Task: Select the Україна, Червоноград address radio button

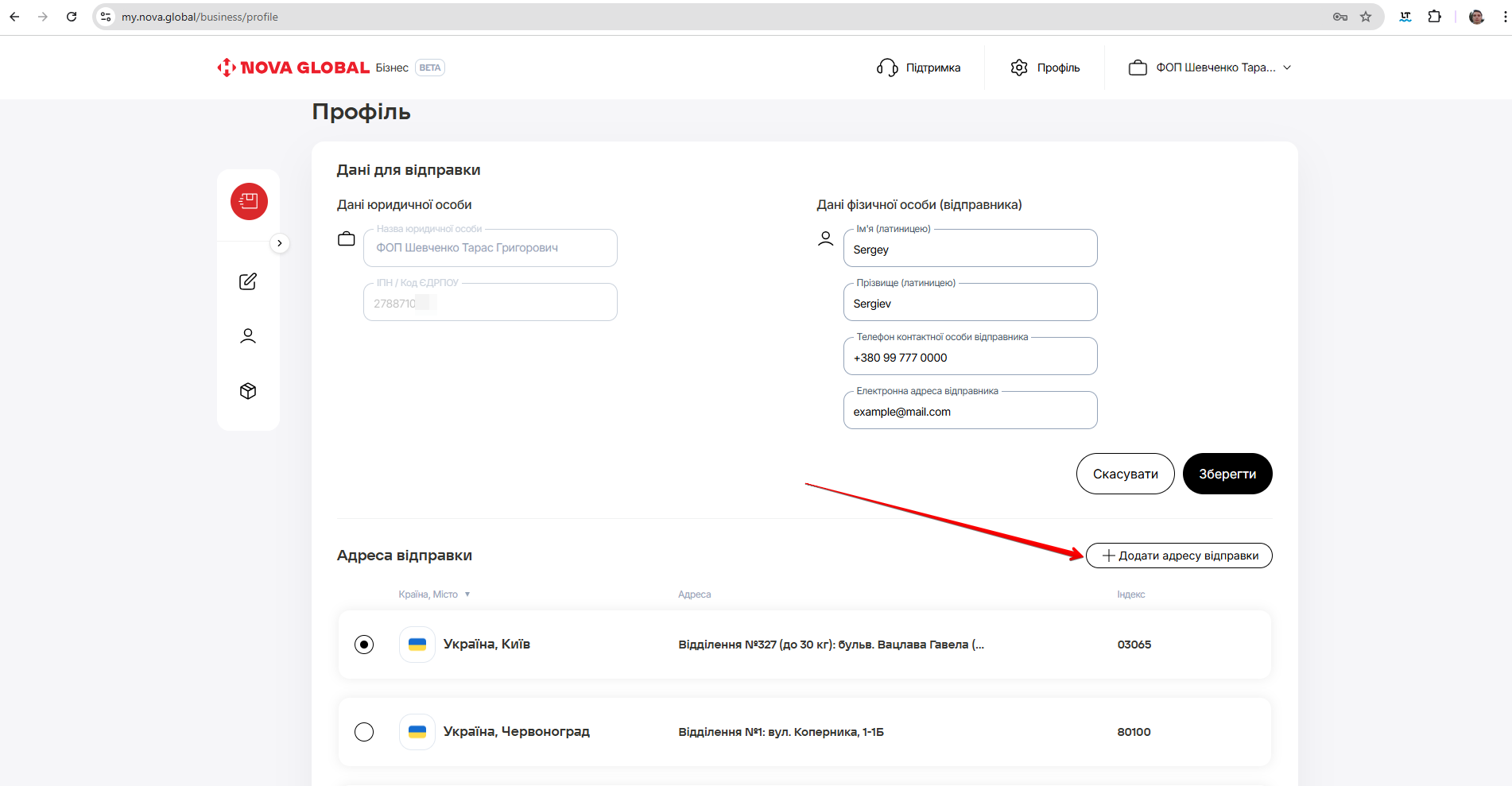Action: (364, 732)
